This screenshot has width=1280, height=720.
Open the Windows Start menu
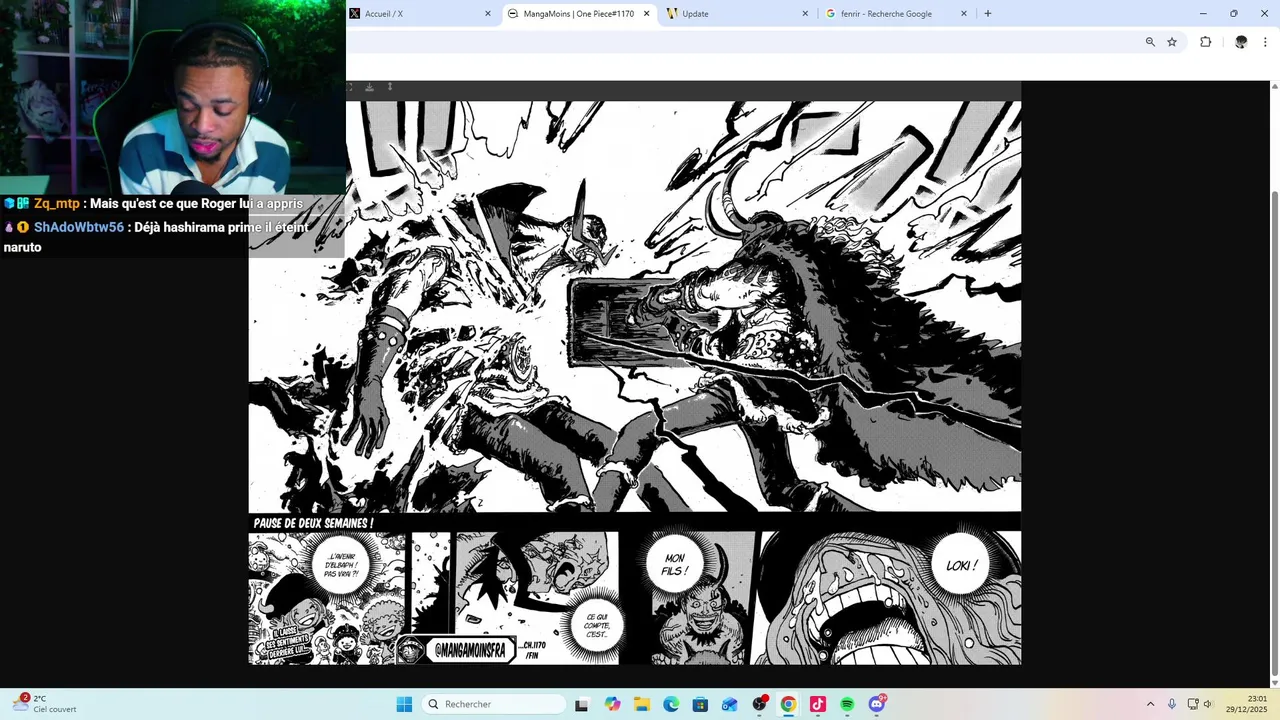pyautogui.click(x=404, y=704)
